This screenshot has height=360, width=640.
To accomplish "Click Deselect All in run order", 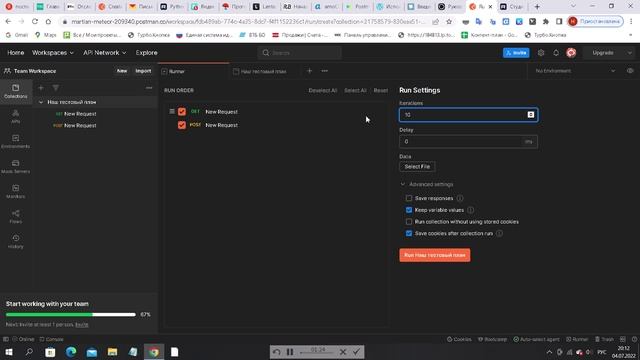I will (x=322, y=90).
